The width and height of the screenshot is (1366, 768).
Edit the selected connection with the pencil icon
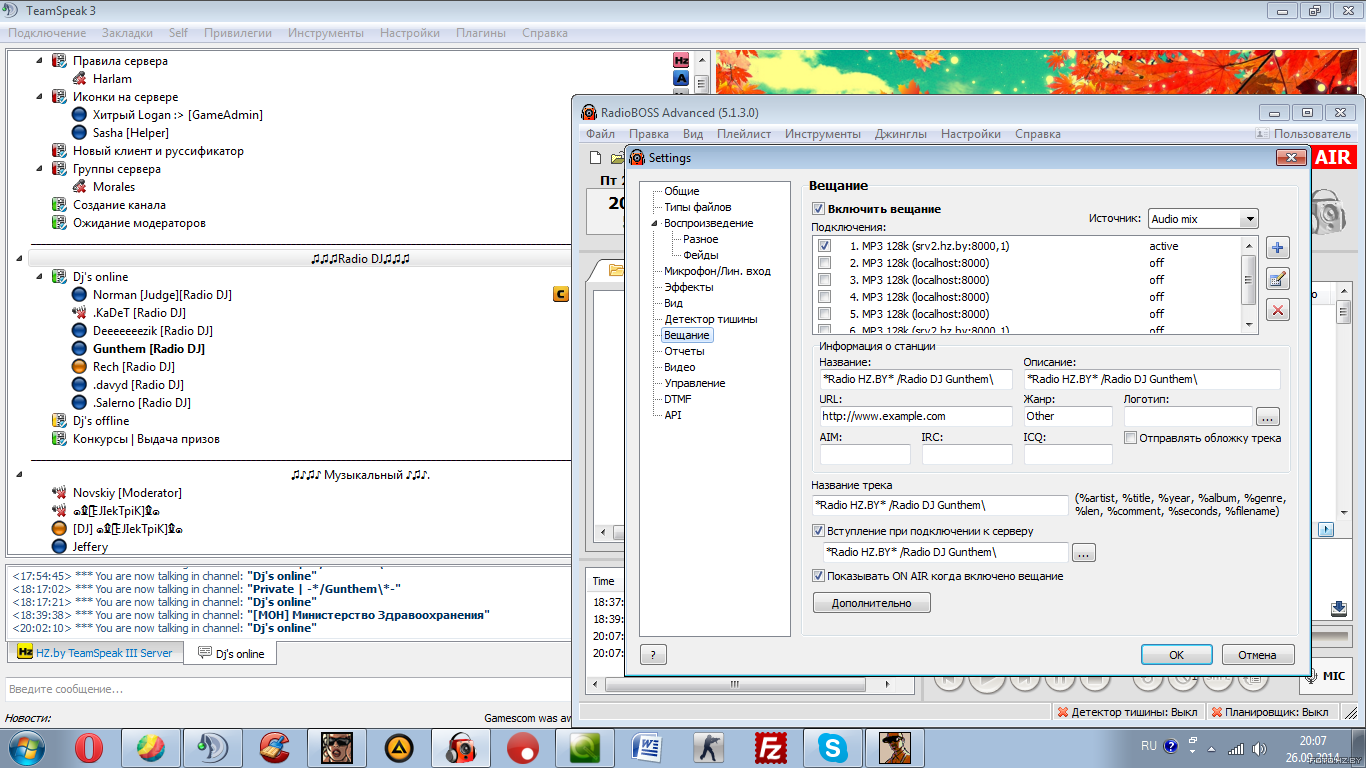1277,279
